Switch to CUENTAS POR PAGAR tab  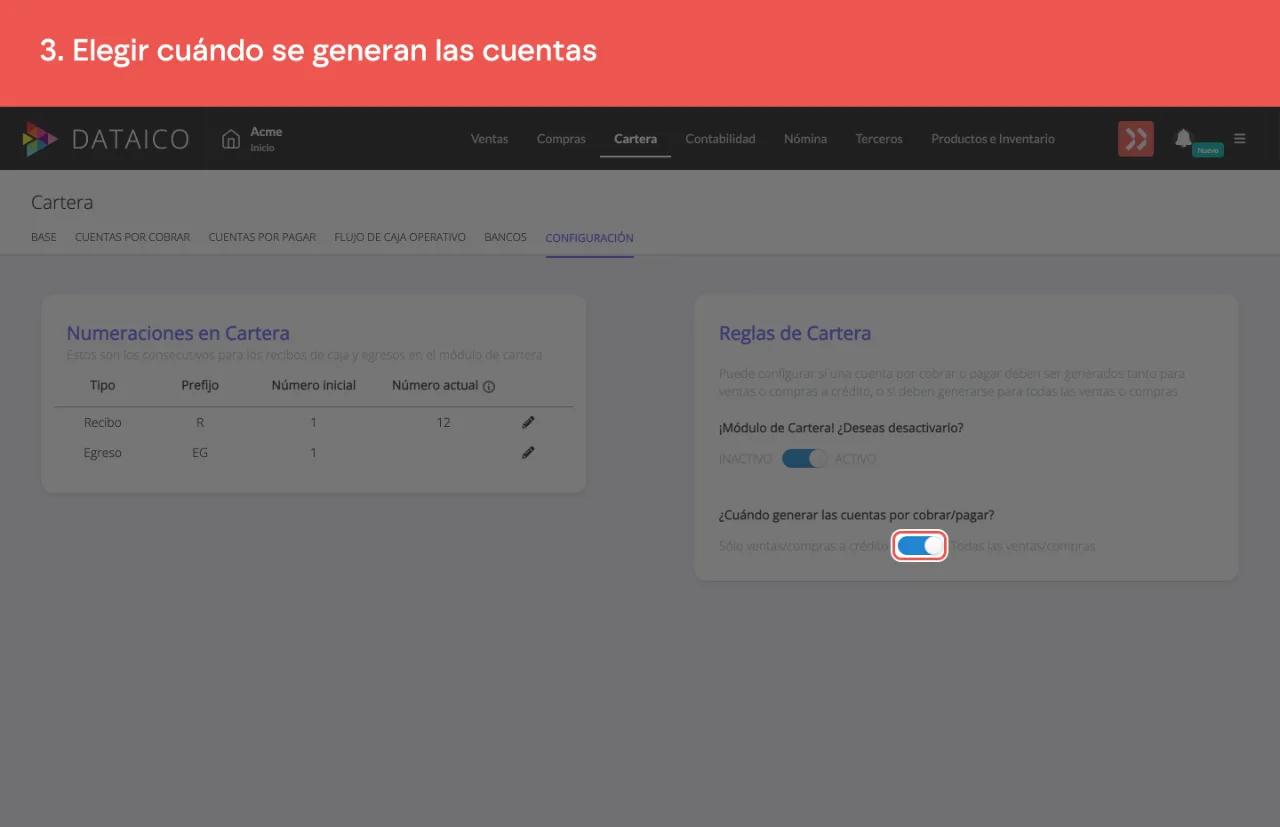point(262,238)
